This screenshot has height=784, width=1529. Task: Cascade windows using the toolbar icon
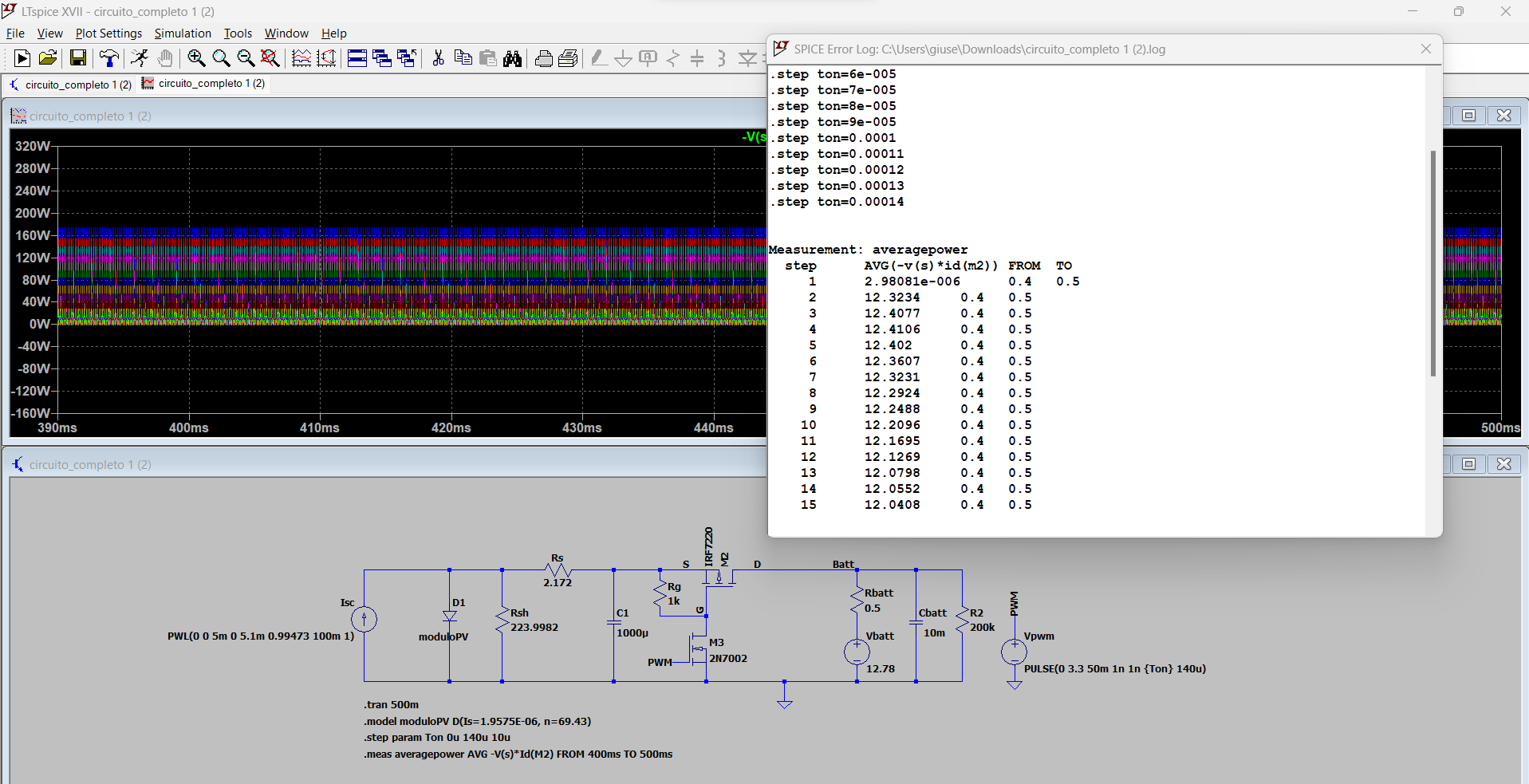(382, 58)
